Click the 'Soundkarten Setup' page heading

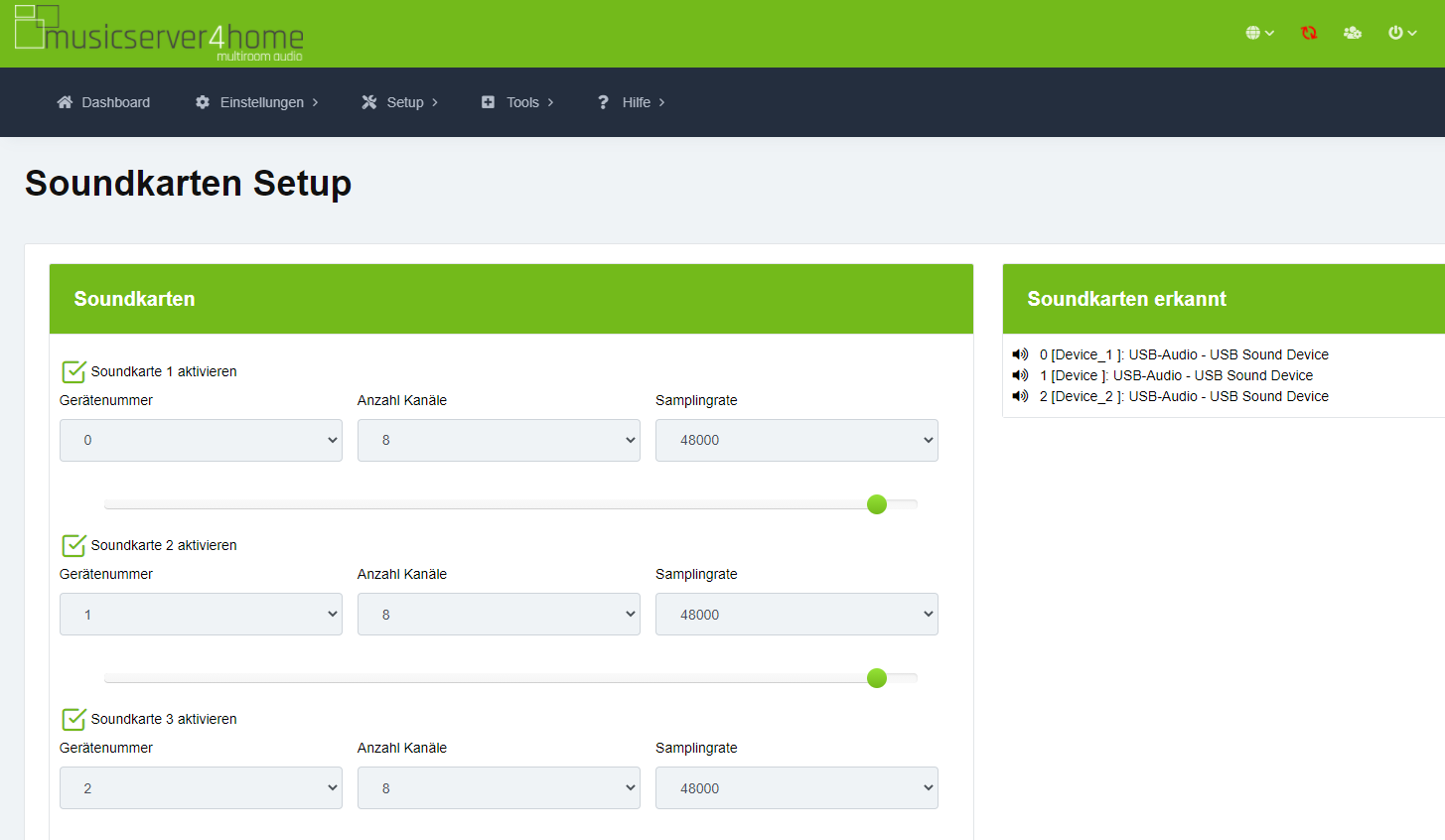coord(188,184)
